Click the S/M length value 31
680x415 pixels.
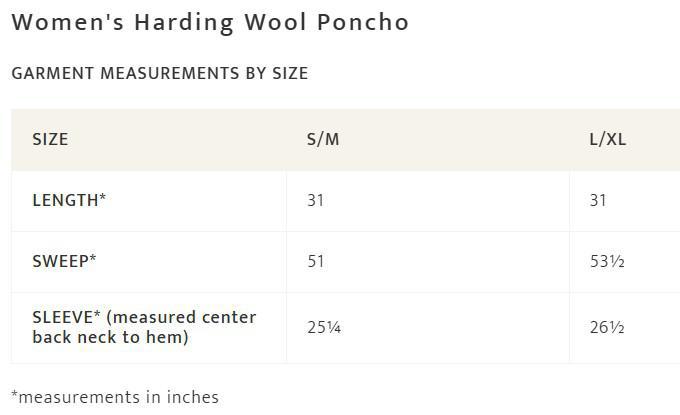(x=316, y=200)
